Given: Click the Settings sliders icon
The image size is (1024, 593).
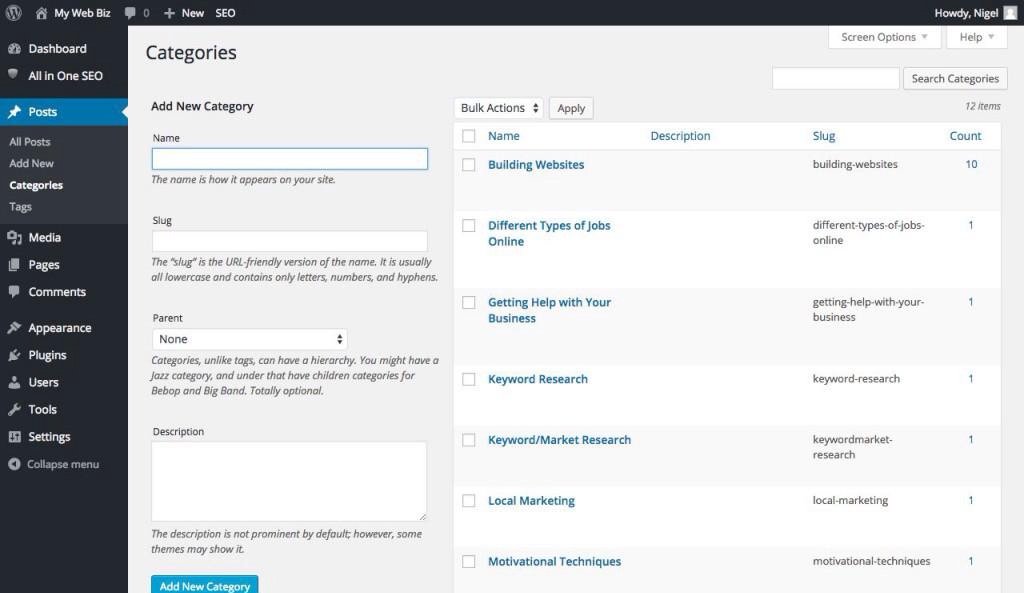Looking at the screenshot, I should pos(14,437).
